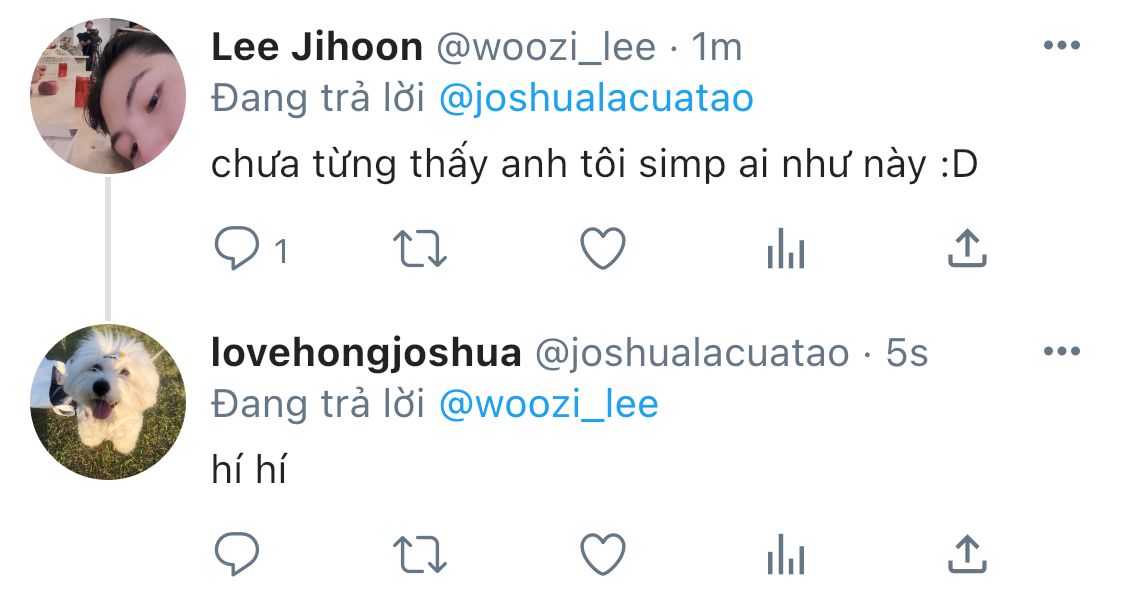The width and height of the screenshot is (1125, 599).
Task: Click the reply count 1 on Lee Jihoon's tweet
Action: pyautogui.click(x=282, y=251)
